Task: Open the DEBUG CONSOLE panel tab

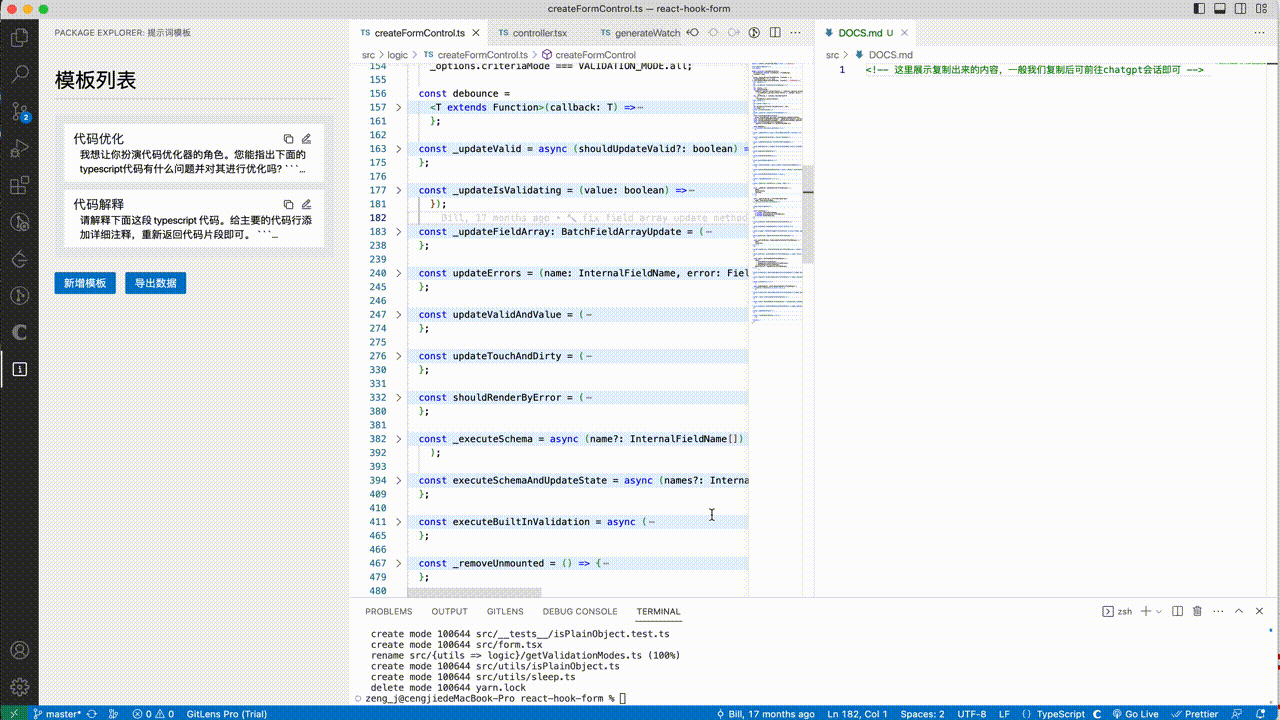Action: pyautogui.click(x=580, y=611)
